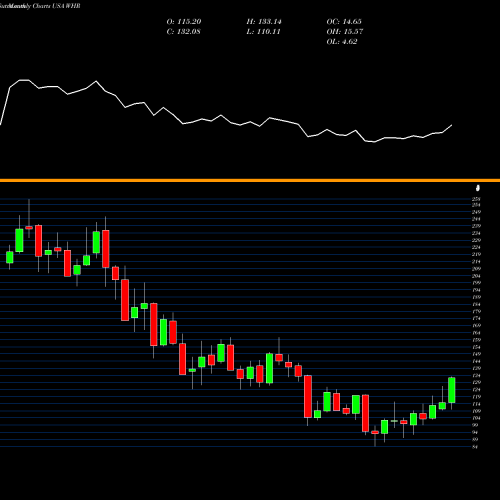
Task: Click the low price value L: 110.11
Action: pos(263,32)
